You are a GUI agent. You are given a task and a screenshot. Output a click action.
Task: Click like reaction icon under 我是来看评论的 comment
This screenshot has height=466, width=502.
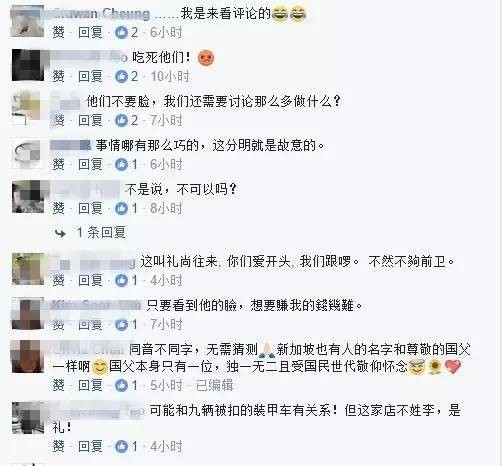coord(121,32)
